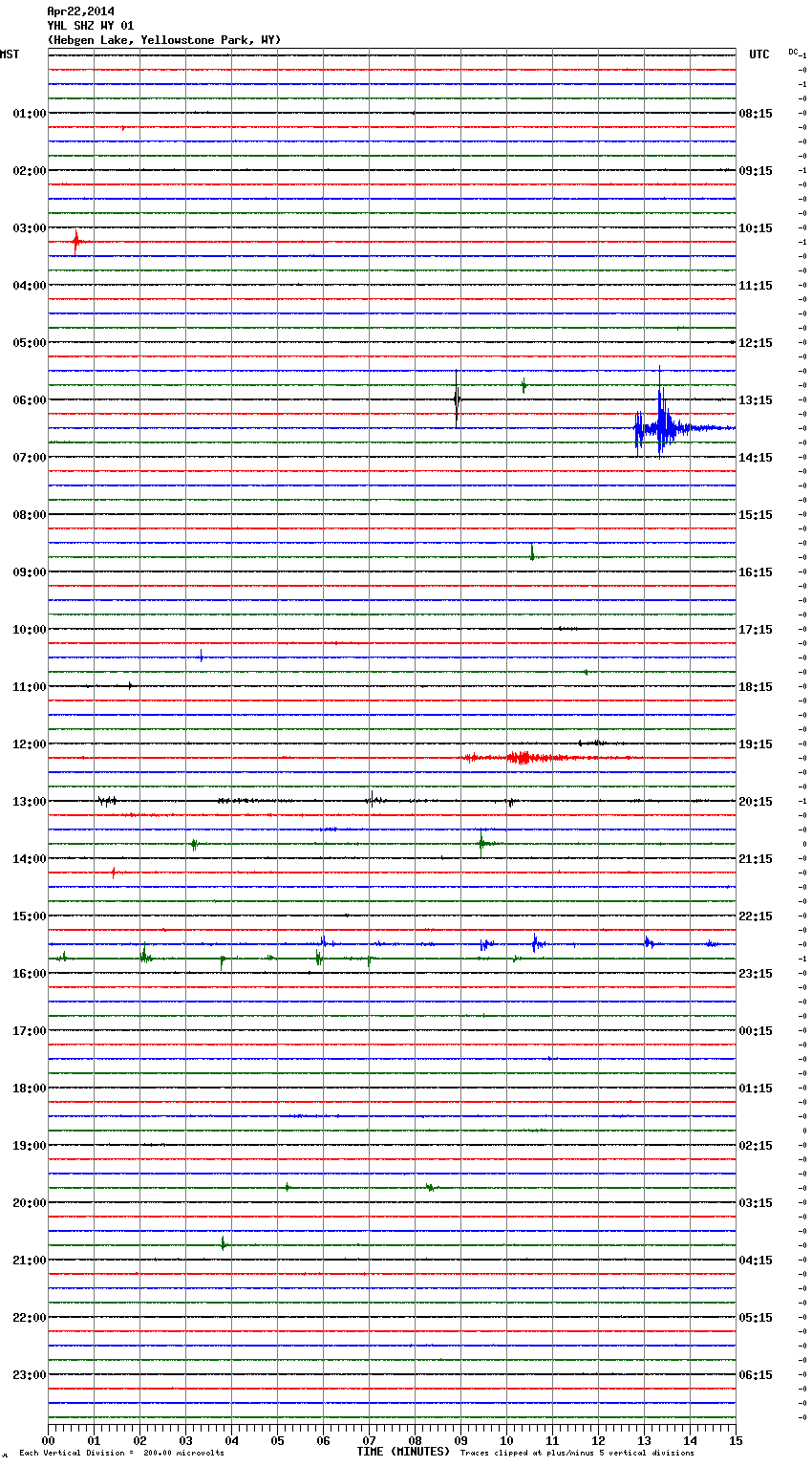Click the 21:15 UTC time label
This screenshot has height=1466, width=812.
(x=756, y=859)
